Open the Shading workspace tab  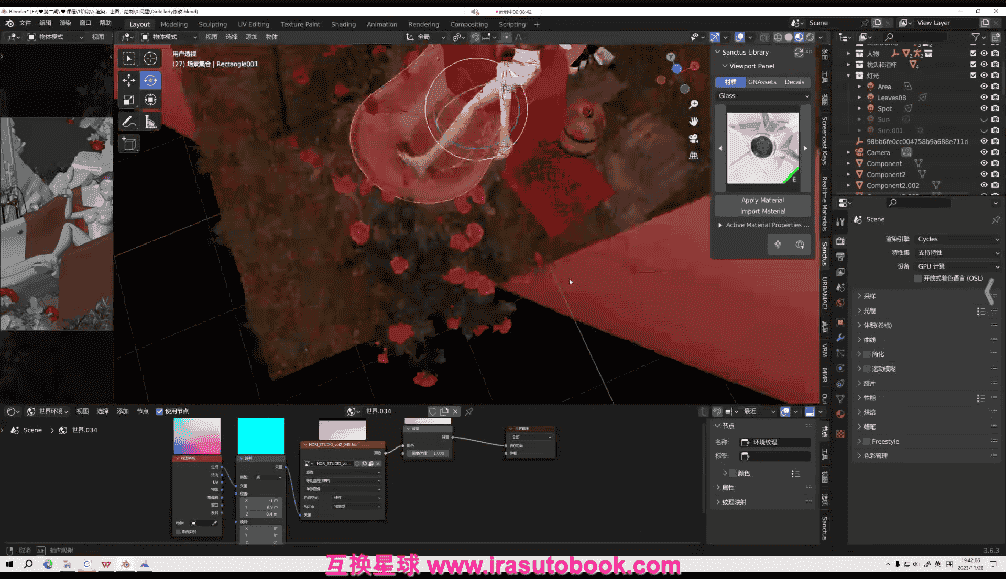point(343,24)
